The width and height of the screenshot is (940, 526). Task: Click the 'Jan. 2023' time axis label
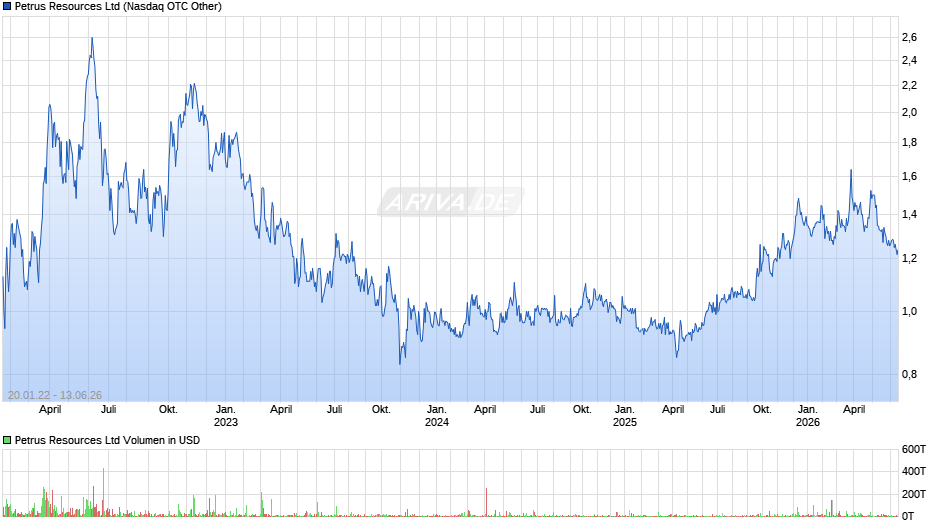[226, 416]
